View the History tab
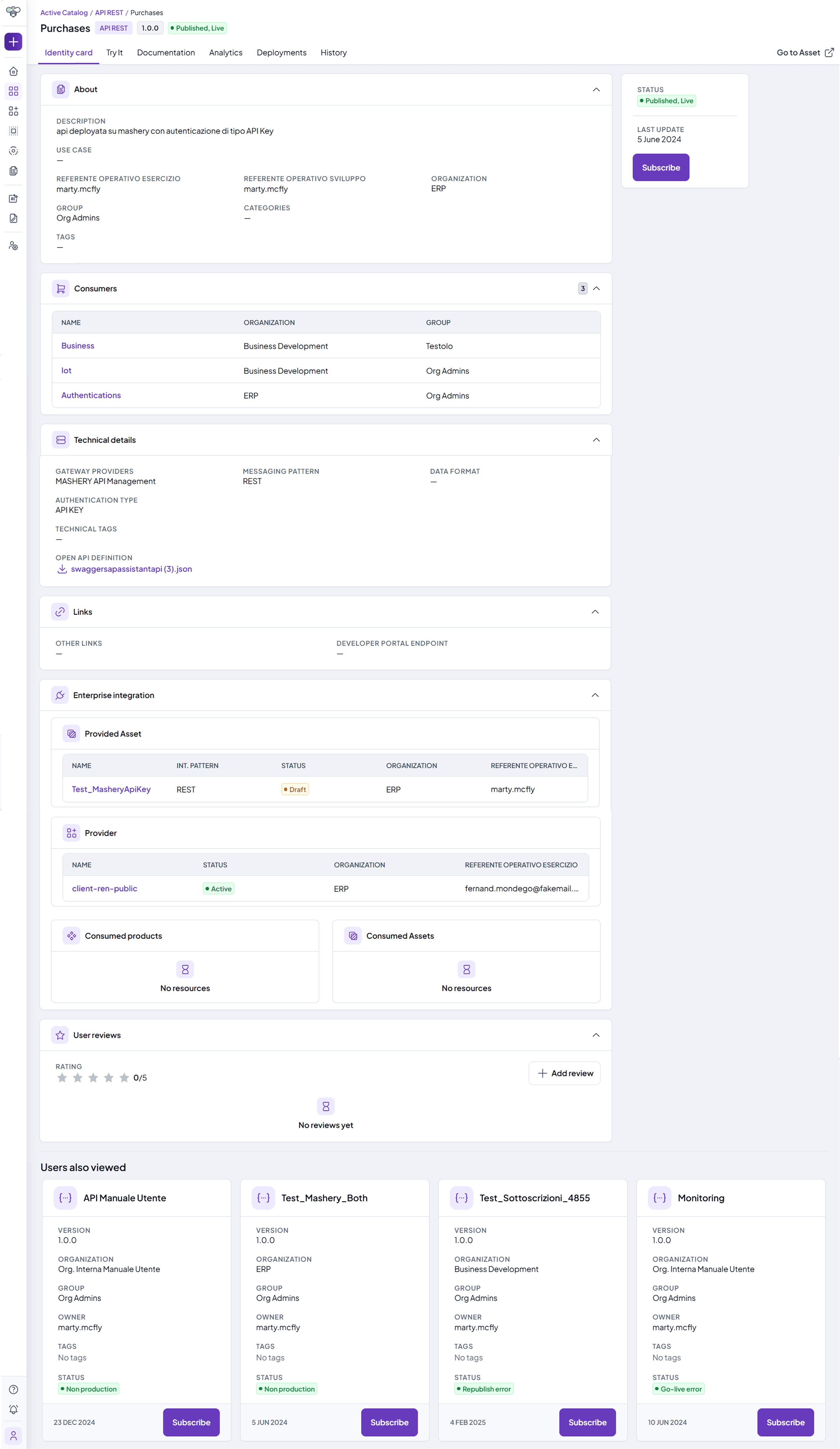Screen dimensions: 840x1449 pyautogui.click(x=334, y=52)
